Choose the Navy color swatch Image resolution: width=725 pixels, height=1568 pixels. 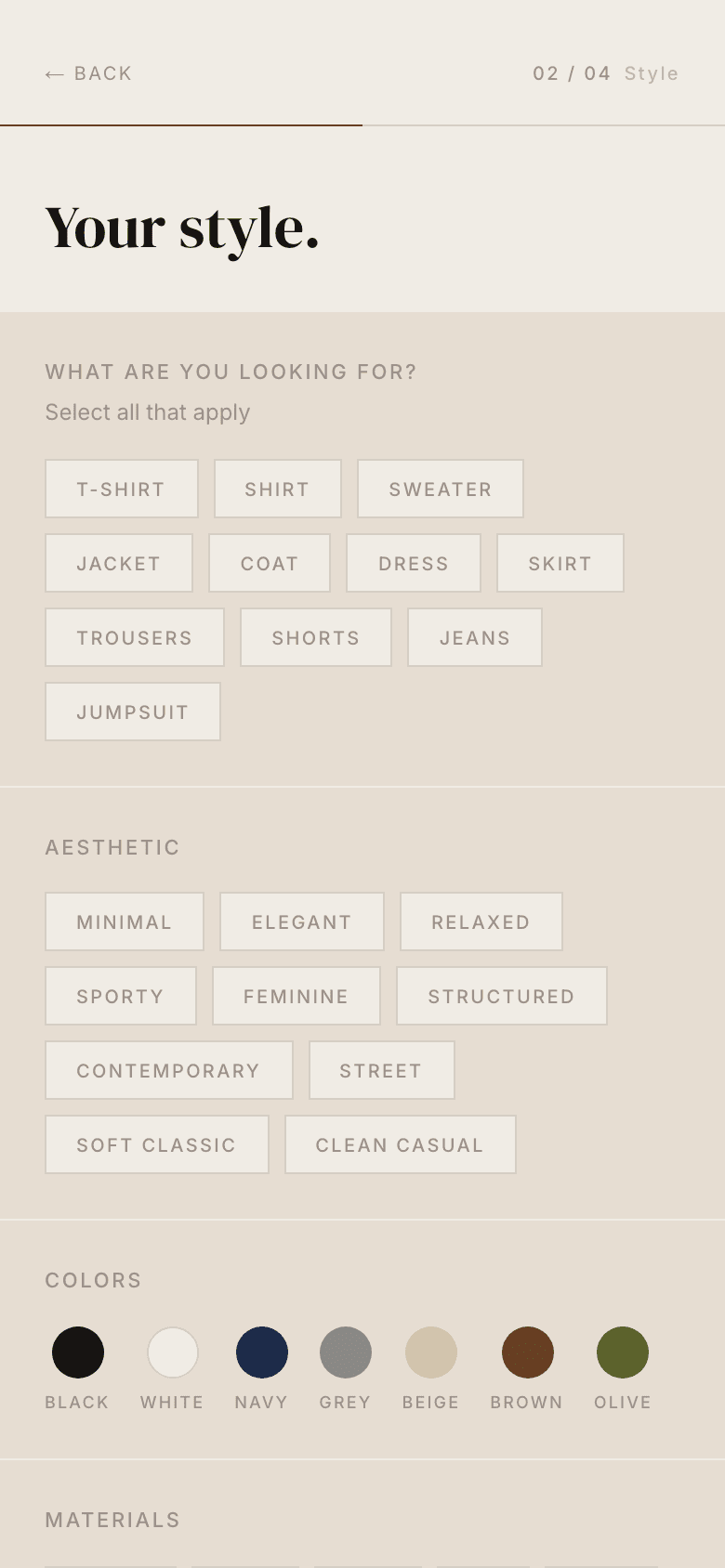point(262,1352)
